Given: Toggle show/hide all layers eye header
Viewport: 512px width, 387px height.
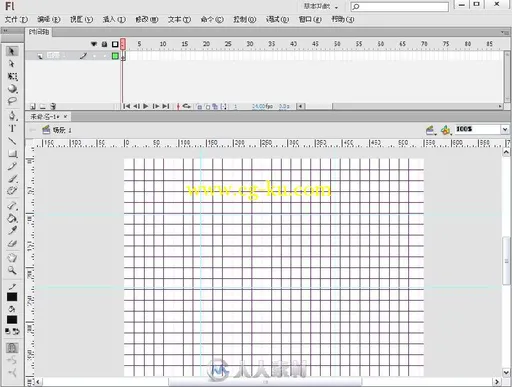Looking at the screenshot, I should point(94,44).
